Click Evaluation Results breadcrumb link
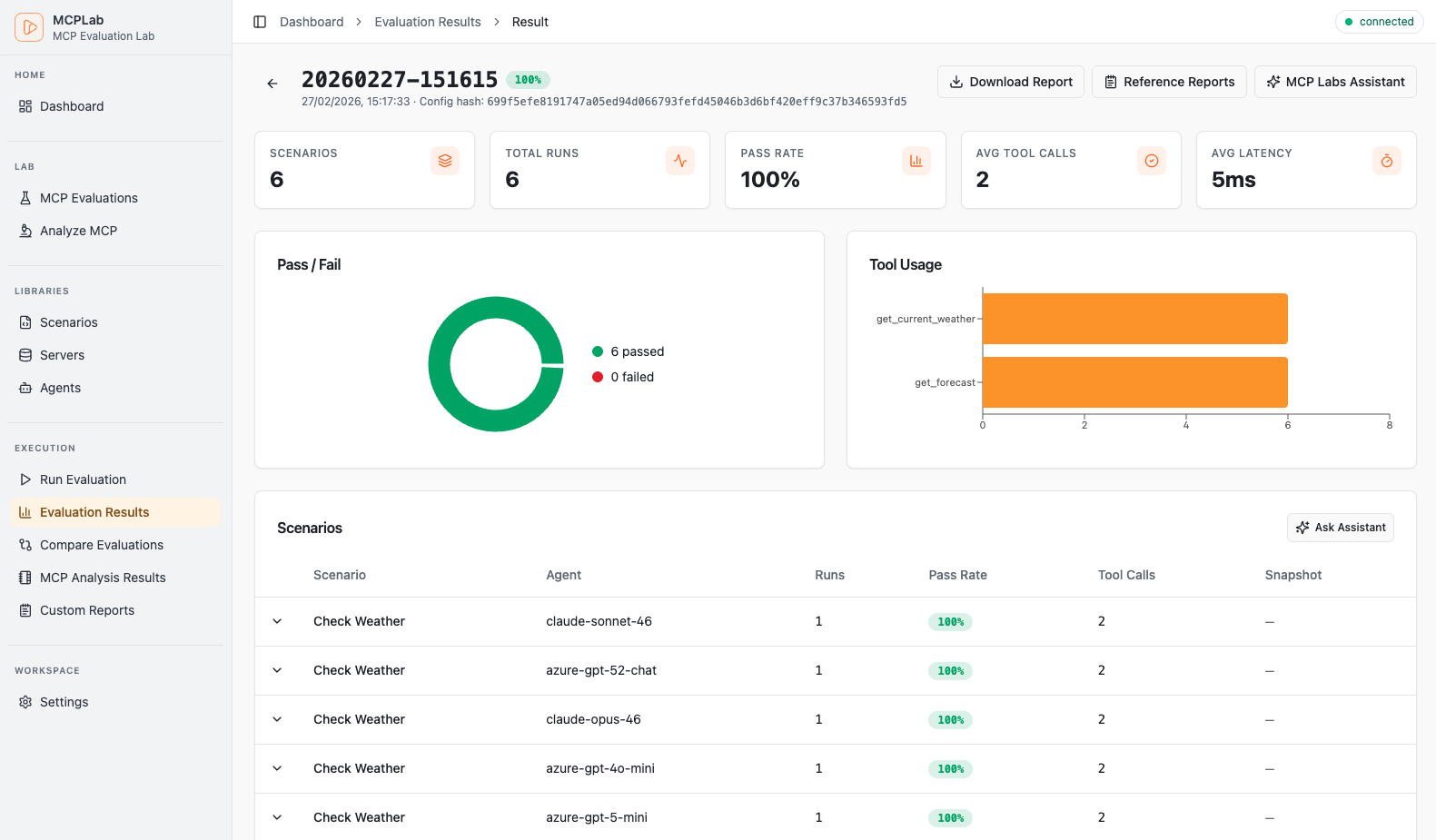The width and height of the screenshot is (1436, 840). click(428, 22)
